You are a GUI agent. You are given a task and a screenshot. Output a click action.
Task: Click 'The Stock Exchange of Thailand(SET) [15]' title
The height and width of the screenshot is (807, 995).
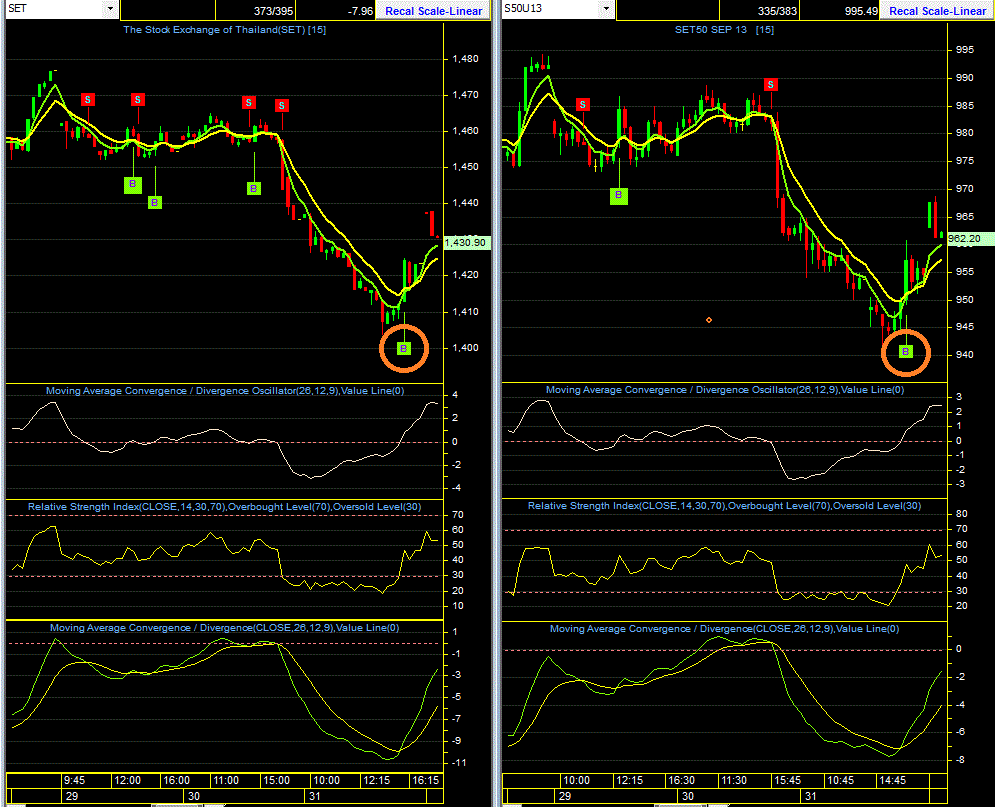point(225,29)
